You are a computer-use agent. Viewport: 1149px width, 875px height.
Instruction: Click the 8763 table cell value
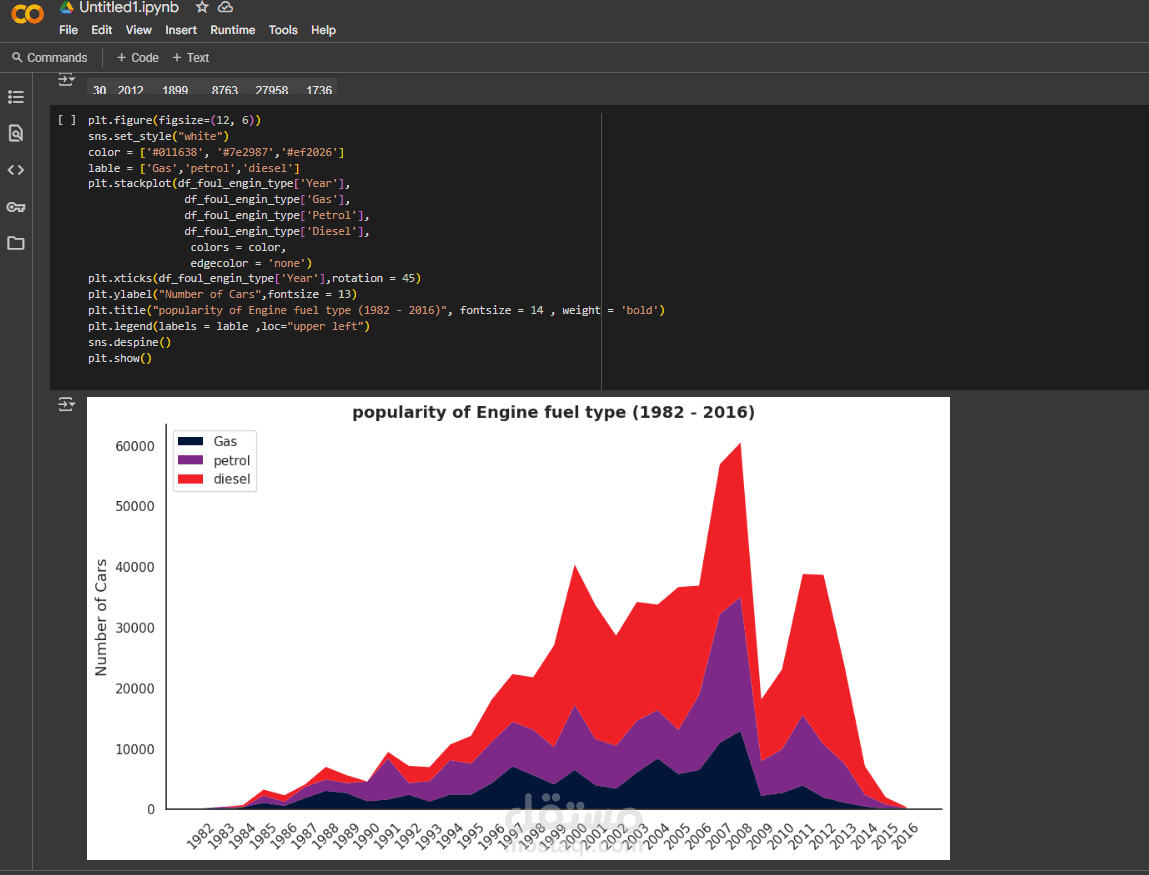pyautogui.click(x=225, y=90)
